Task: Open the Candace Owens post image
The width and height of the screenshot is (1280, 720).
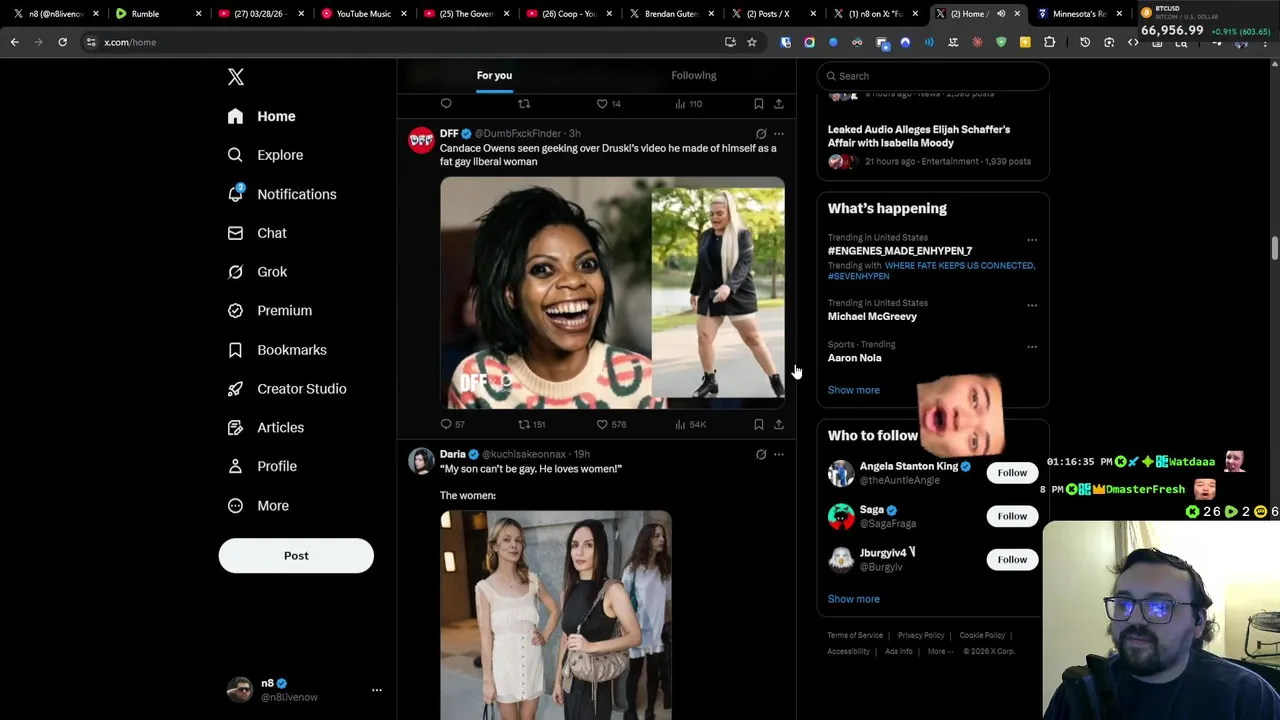Action: click(612, 293)
